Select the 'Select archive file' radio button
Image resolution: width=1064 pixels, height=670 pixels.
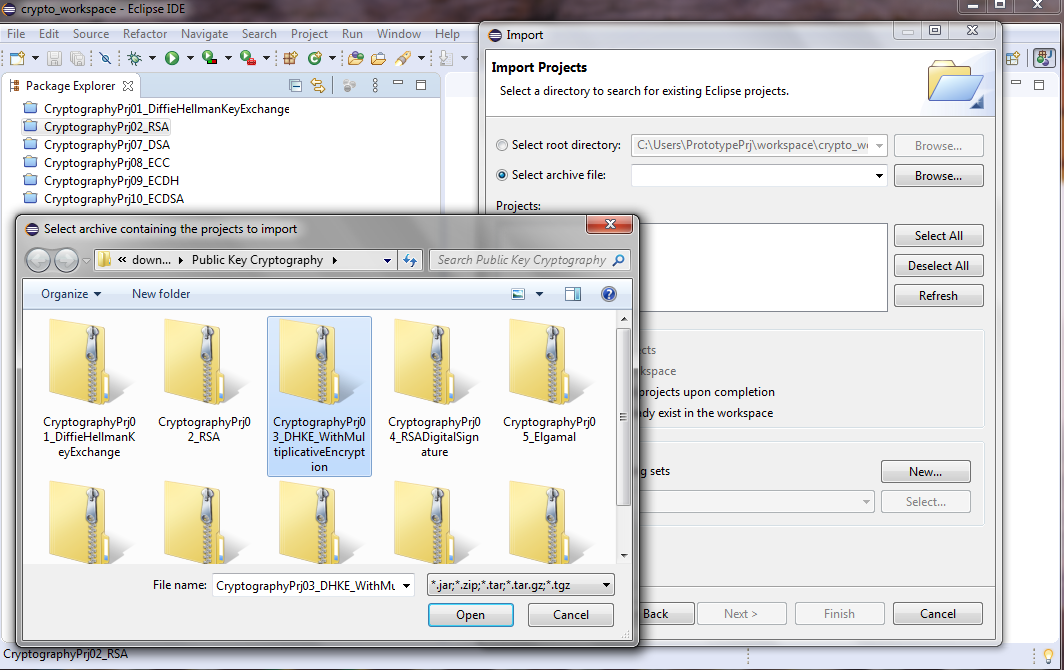click(501, 175)
